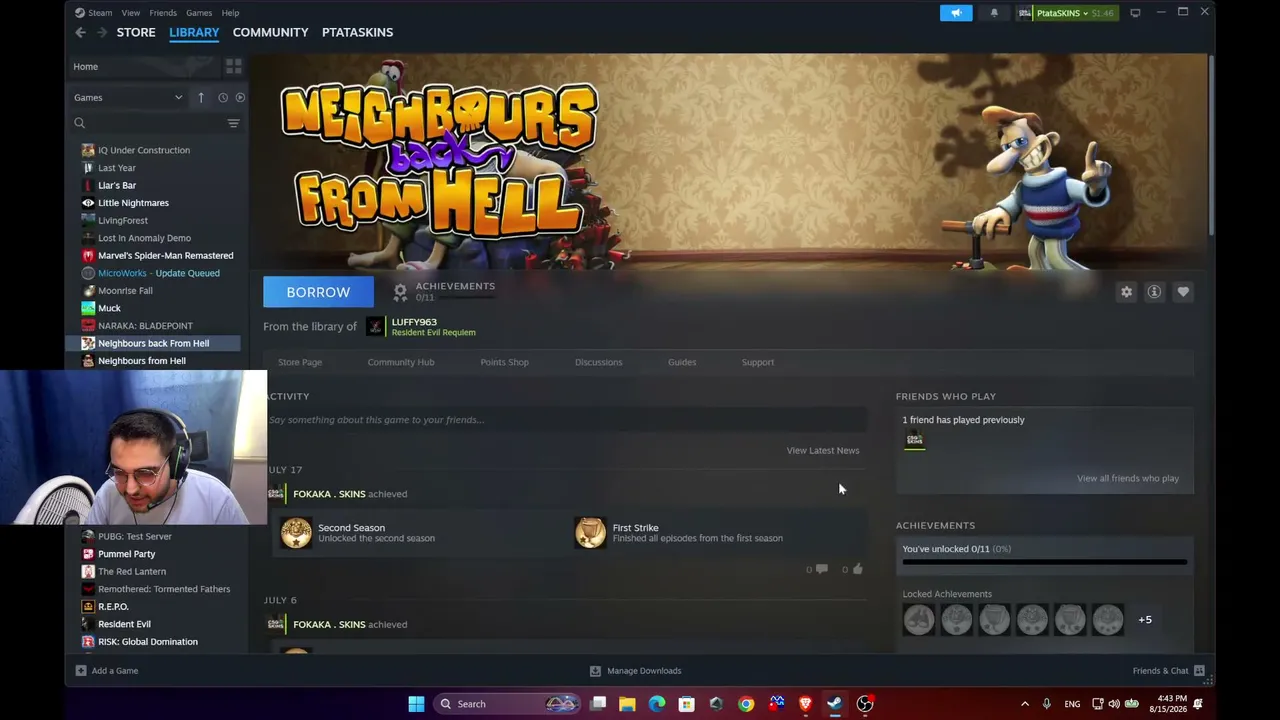Open the Windows Start menu

(x=416, y=704)
